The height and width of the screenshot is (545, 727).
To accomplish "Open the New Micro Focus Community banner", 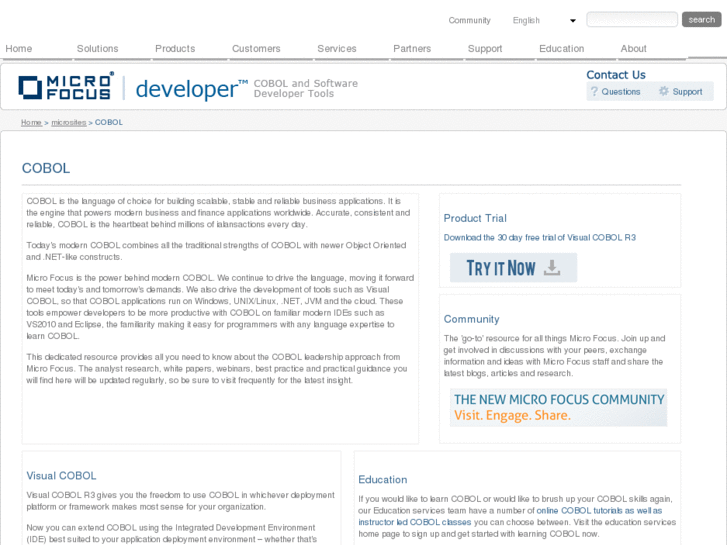I will 558,407.
